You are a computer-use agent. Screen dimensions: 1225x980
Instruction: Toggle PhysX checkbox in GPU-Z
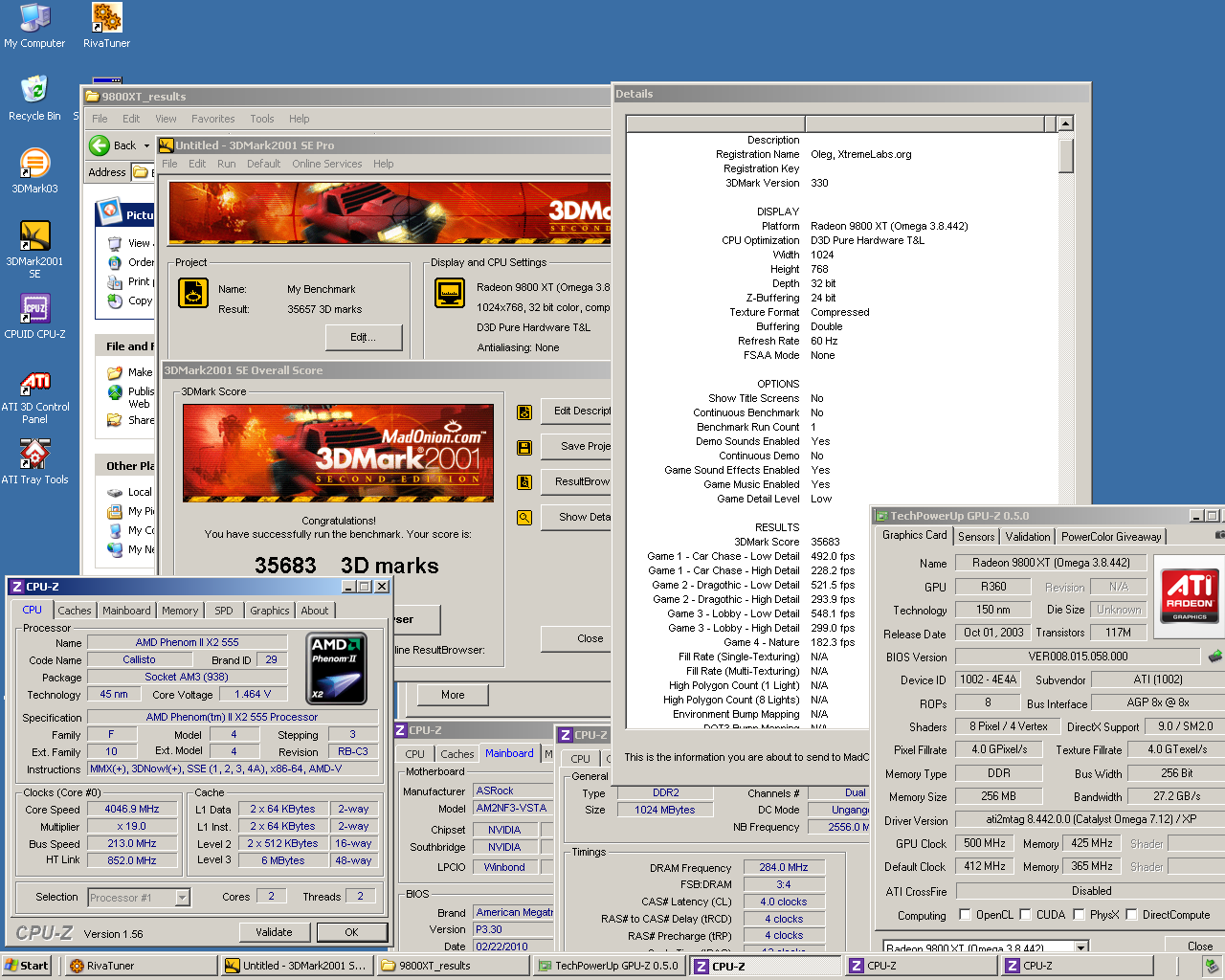(x=1079, y=915)
